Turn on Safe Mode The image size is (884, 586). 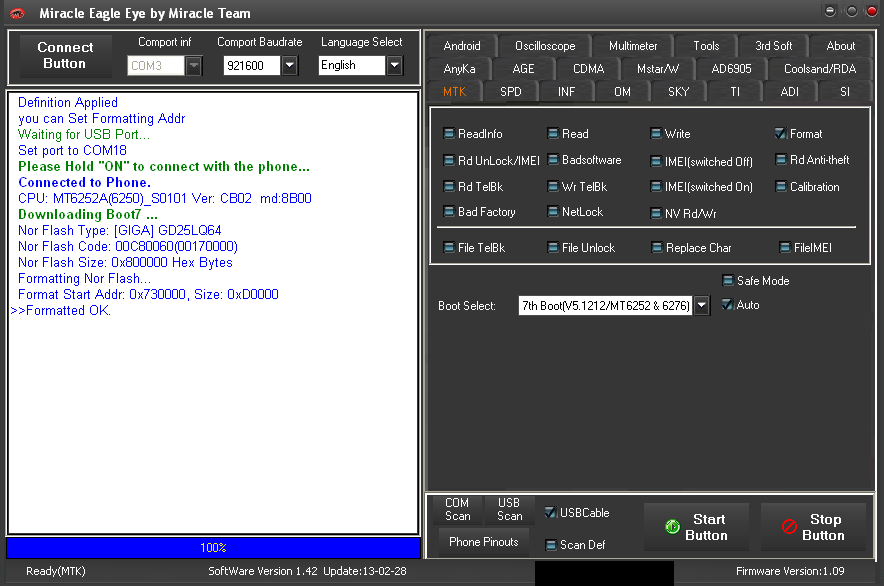tap(728, 281)
